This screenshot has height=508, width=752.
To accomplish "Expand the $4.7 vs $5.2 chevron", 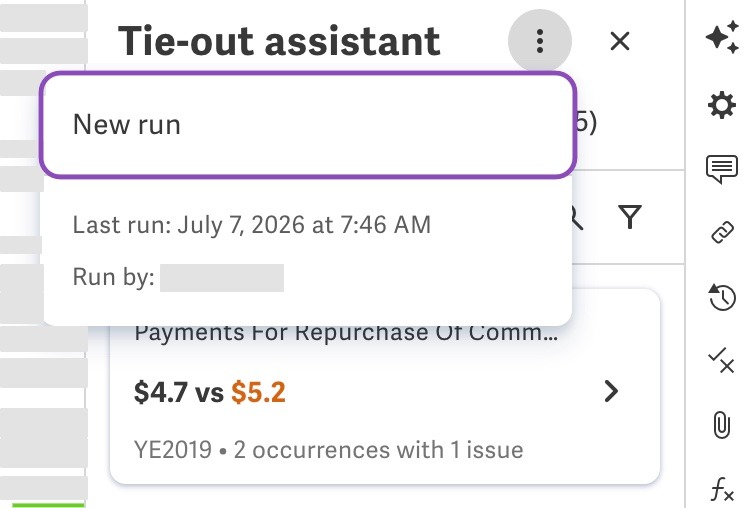I will point(611,391).
